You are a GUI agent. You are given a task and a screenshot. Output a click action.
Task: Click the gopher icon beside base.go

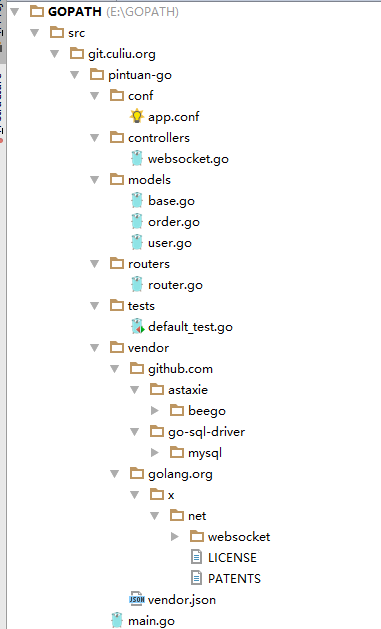coord(137,200)
